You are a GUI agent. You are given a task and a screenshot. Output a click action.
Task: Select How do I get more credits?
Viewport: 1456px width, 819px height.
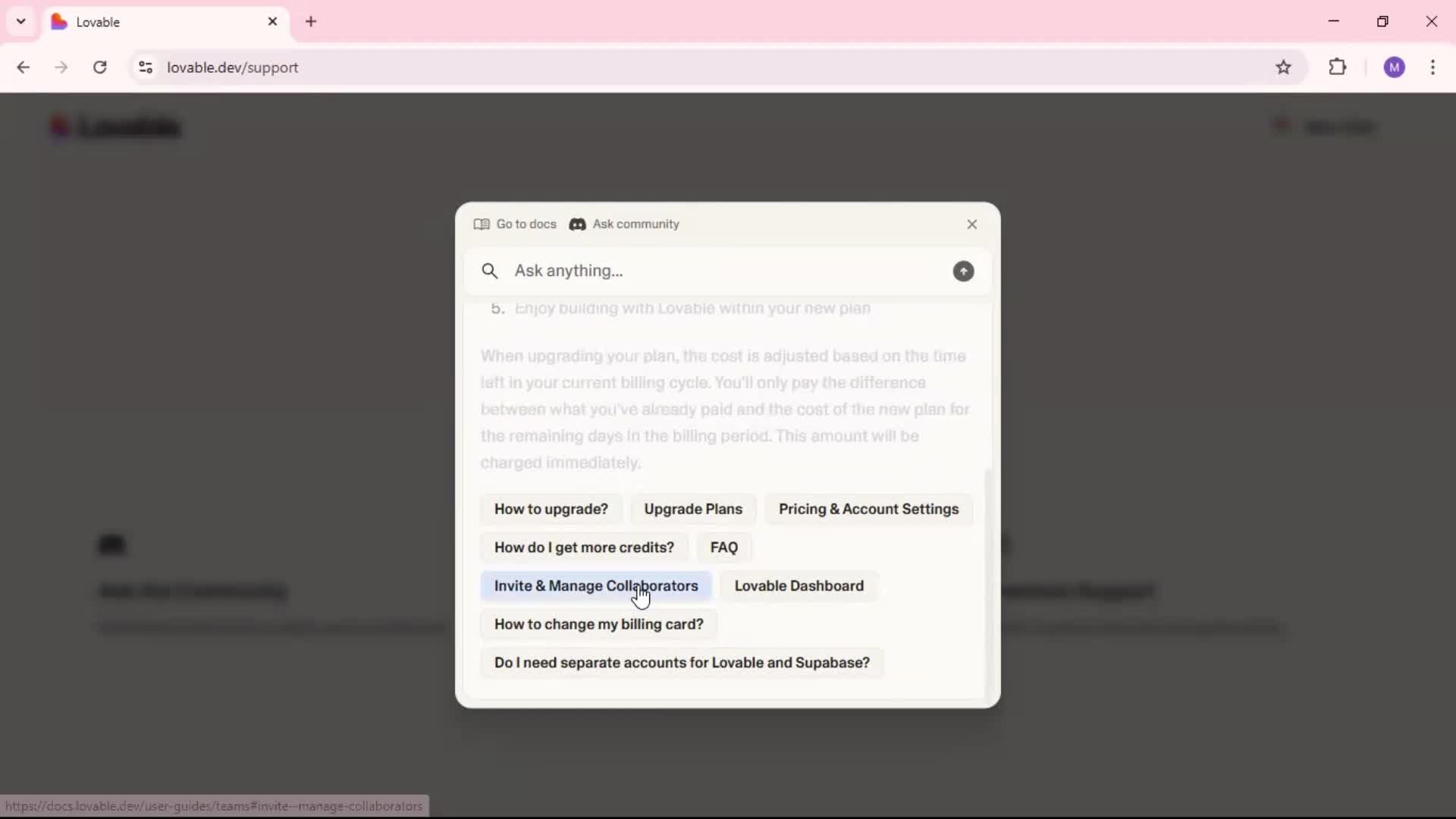pyautogui.click(x=584, y=548)
